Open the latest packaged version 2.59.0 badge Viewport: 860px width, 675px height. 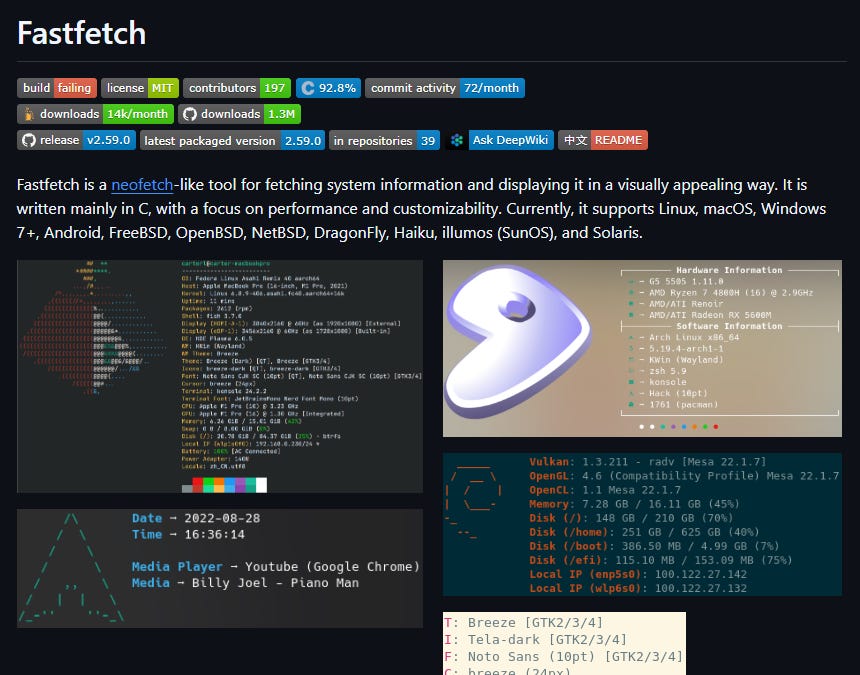[x=233, y=140]
